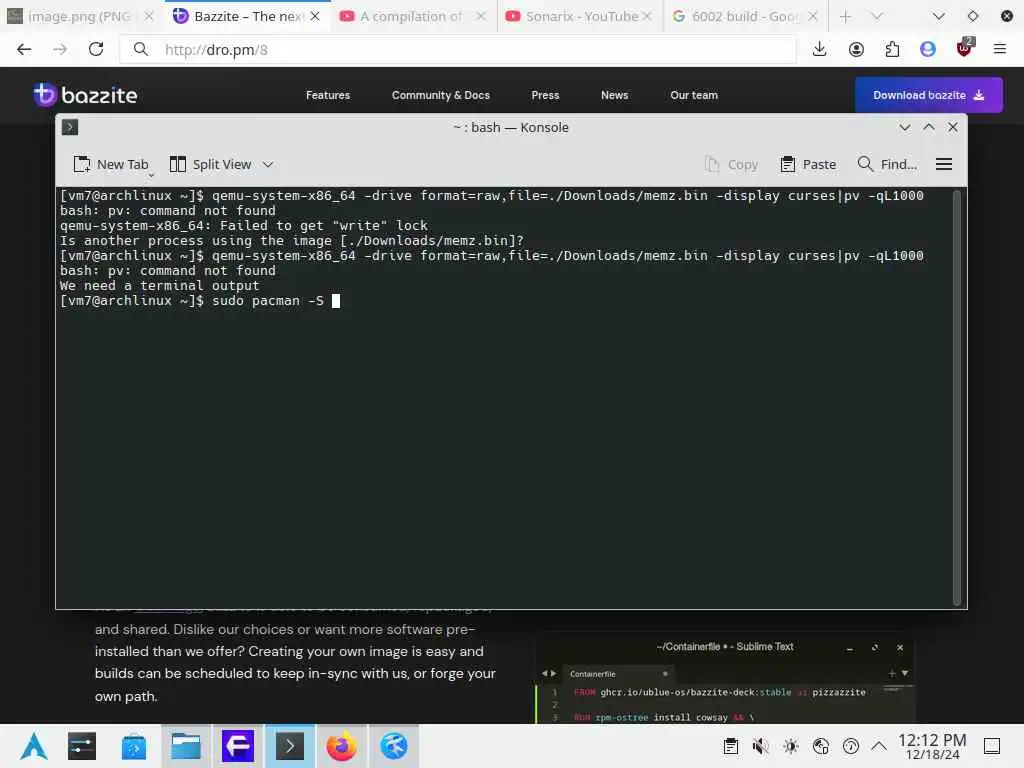Open the clipboard tray icon
This screenshot has width=1024, height=768.
tap(731, 746)
